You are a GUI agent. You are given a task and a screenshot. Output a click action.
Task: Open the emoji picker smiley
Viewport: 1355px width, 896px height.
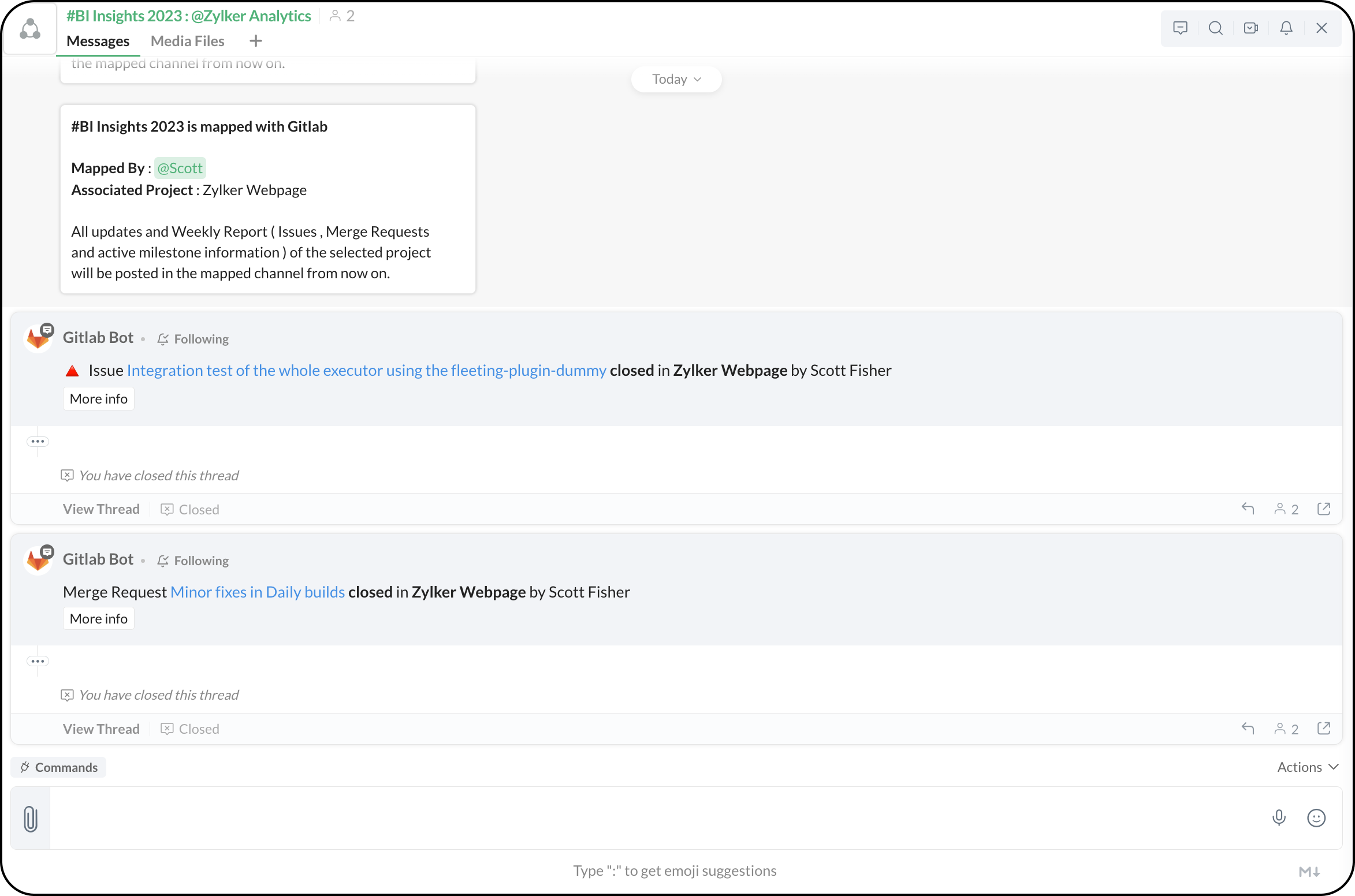pos(1316,817)
